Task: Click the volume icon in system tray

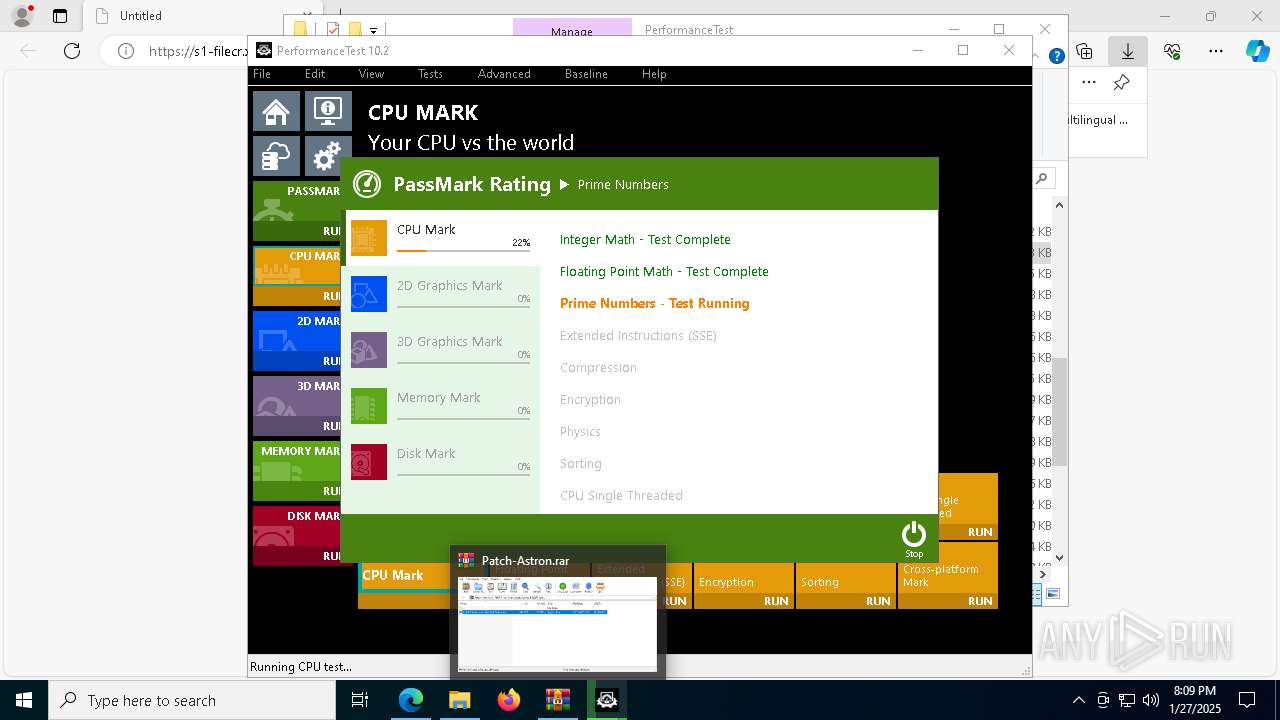Action: click(1151, 700)
